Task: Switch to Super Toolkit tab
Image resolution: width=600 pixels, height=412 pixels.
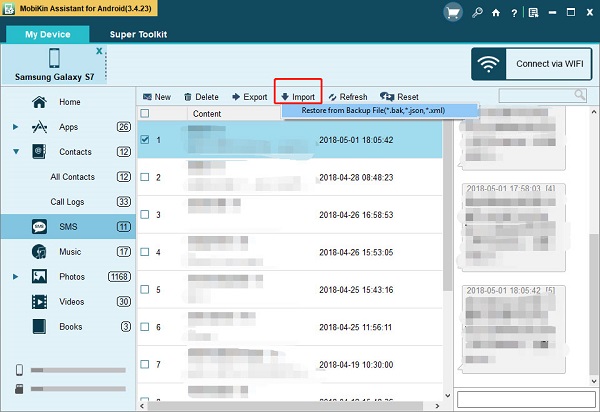Action: tap(139, 34)
